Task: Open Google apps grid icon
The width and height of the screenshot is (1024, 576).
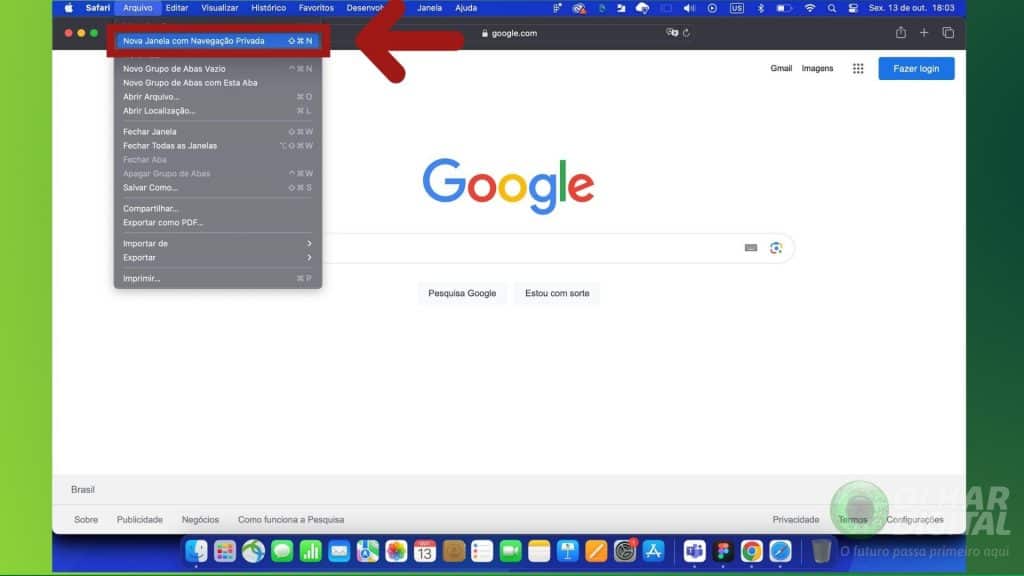Action: (x=858, y=69)
